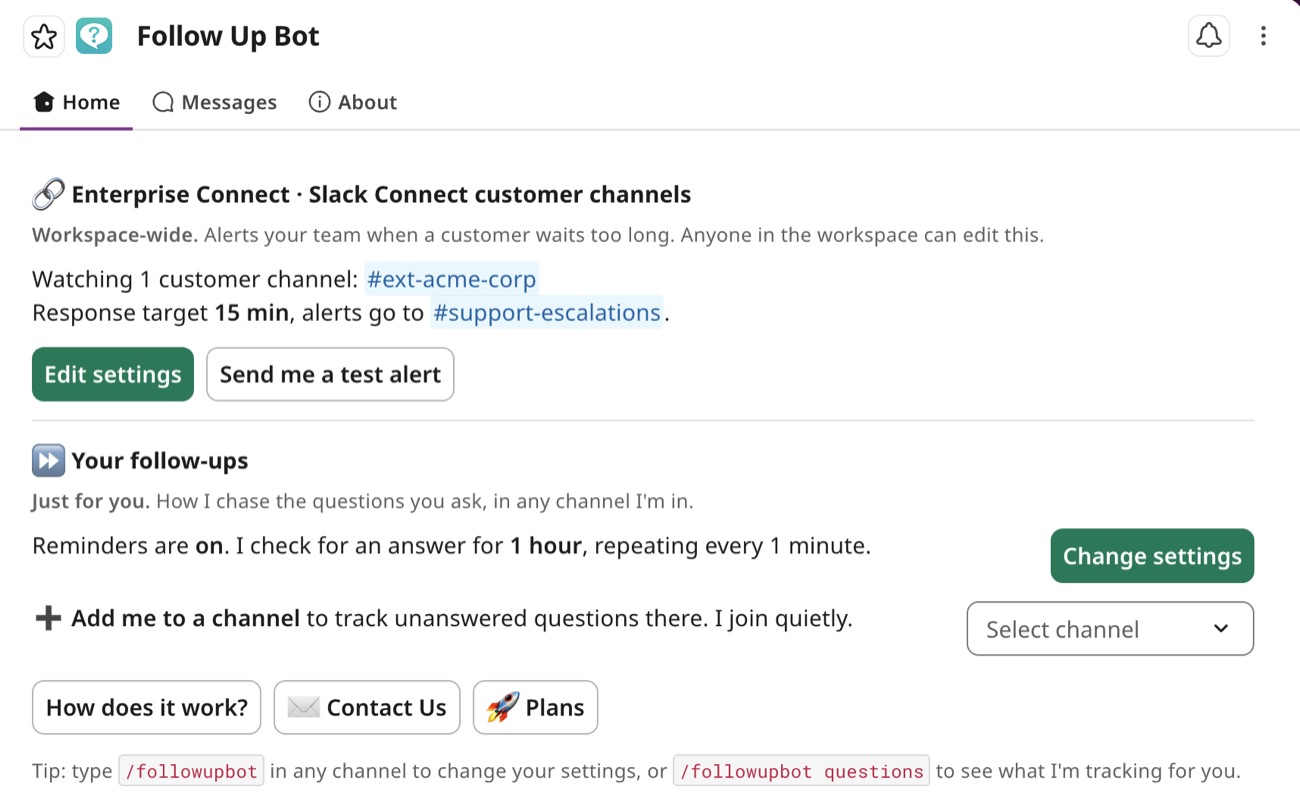Open notification bell settings
The height and width of the screenshot is (809, 1300).
1208,36
